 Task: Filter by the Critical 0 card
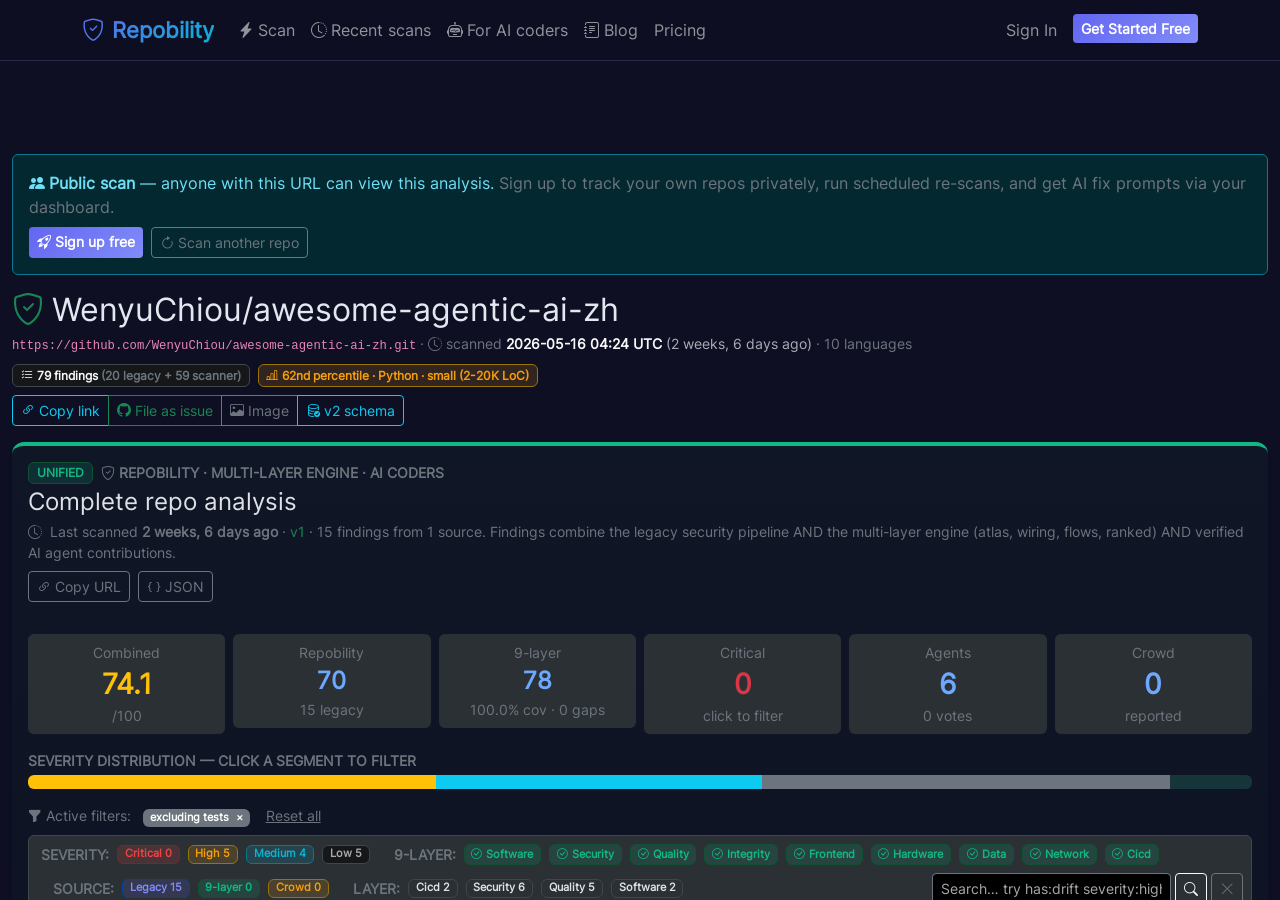click(x=742, y=684)
